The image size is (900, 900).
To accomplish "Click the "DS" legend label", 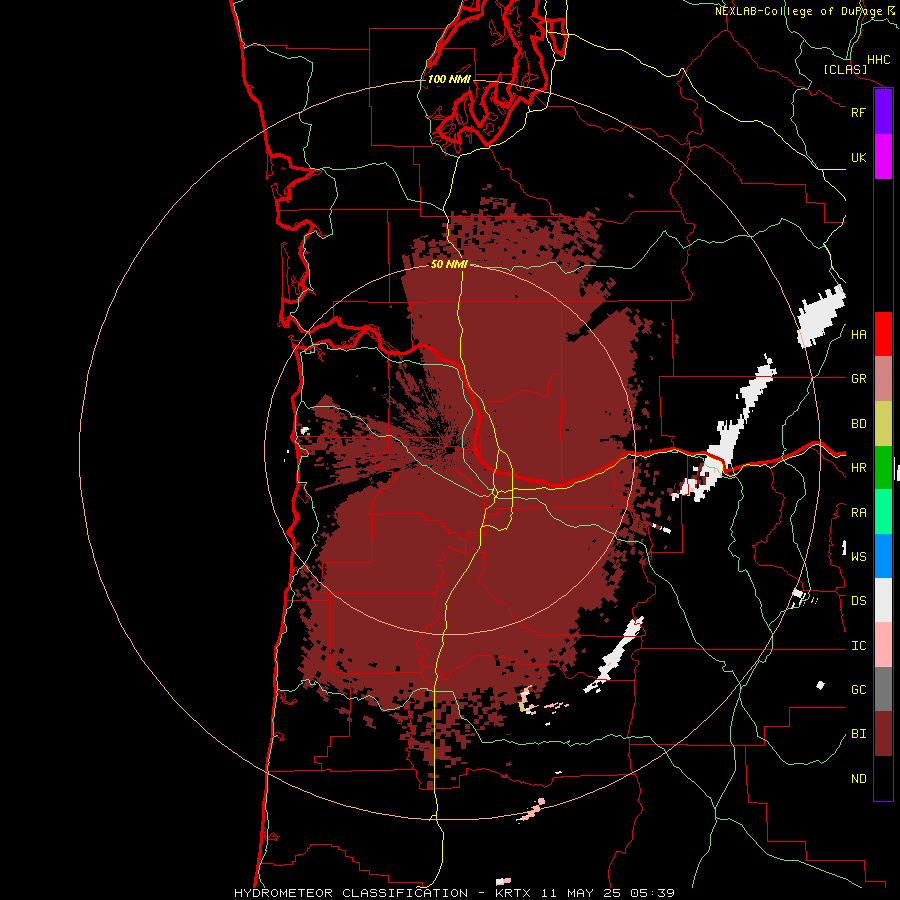I will click(x=858, y=601).
